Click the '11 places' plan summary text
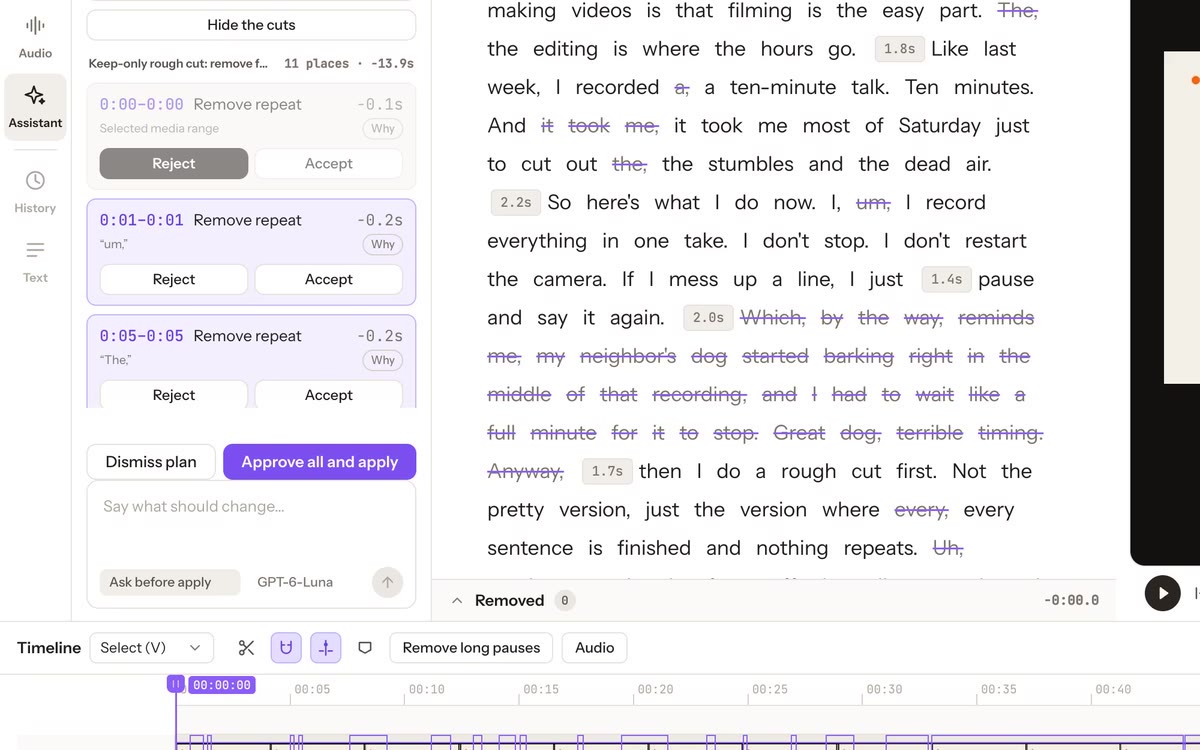The image size is (1200, 750). click(x=316, y=64)
